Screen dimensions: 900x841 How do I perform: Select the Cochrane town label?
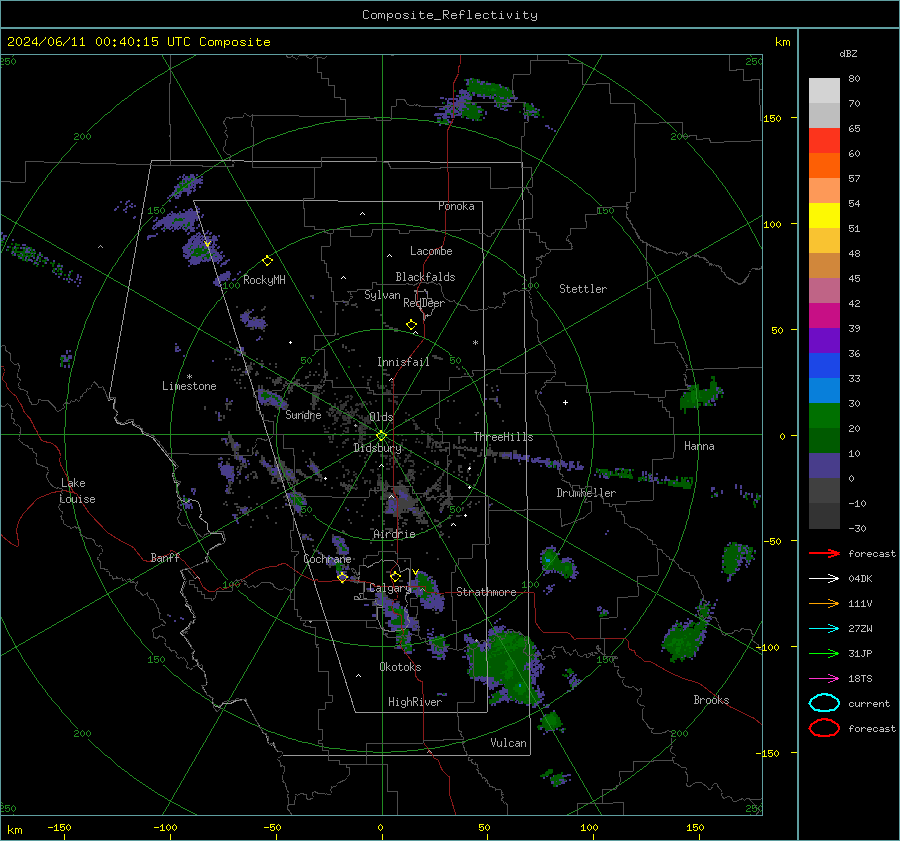327,559
